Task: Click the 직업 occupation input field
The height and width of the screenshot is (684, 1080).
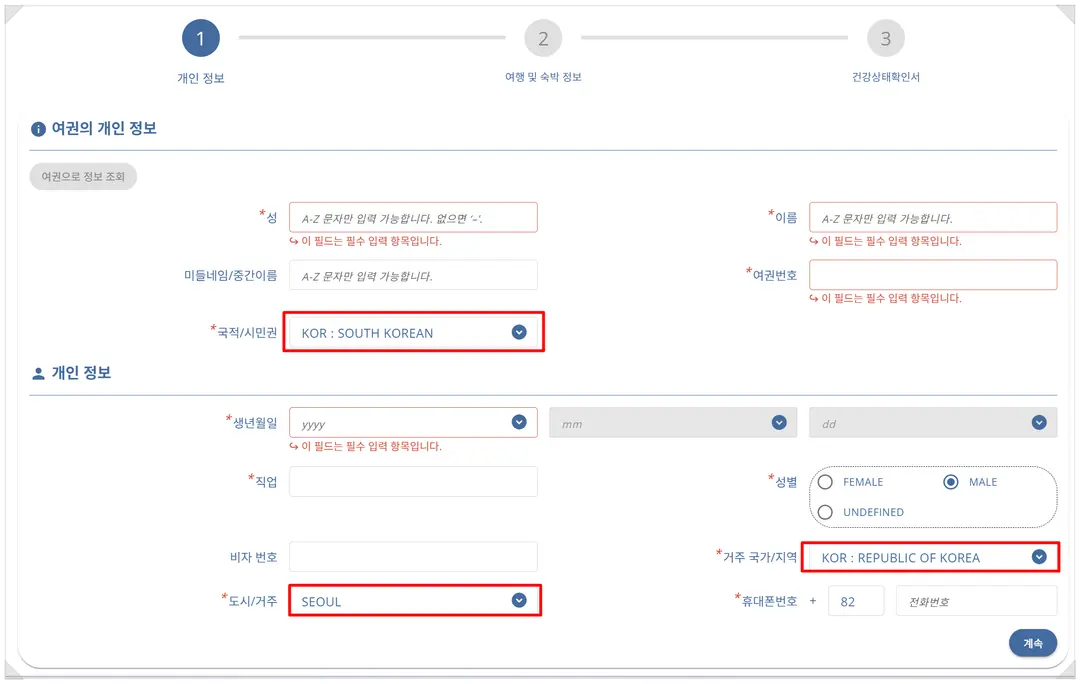Action: (413, 481)
